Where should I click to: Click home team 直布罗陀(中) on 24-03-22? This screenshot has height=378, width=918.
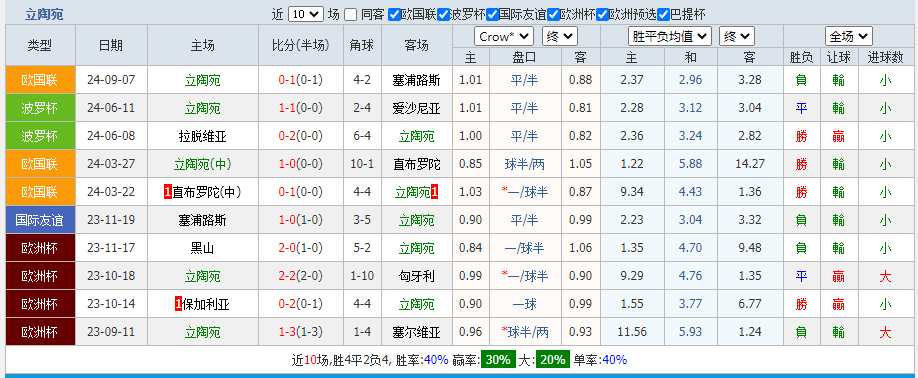point(207,192)
